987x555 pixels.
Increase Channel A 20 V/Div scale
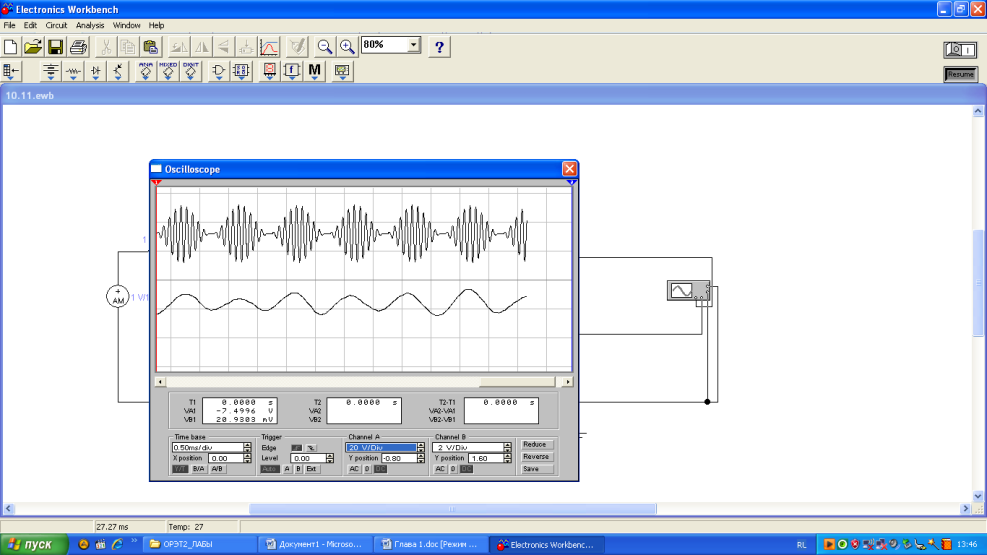pyautogui.click(x=421, y=445)
